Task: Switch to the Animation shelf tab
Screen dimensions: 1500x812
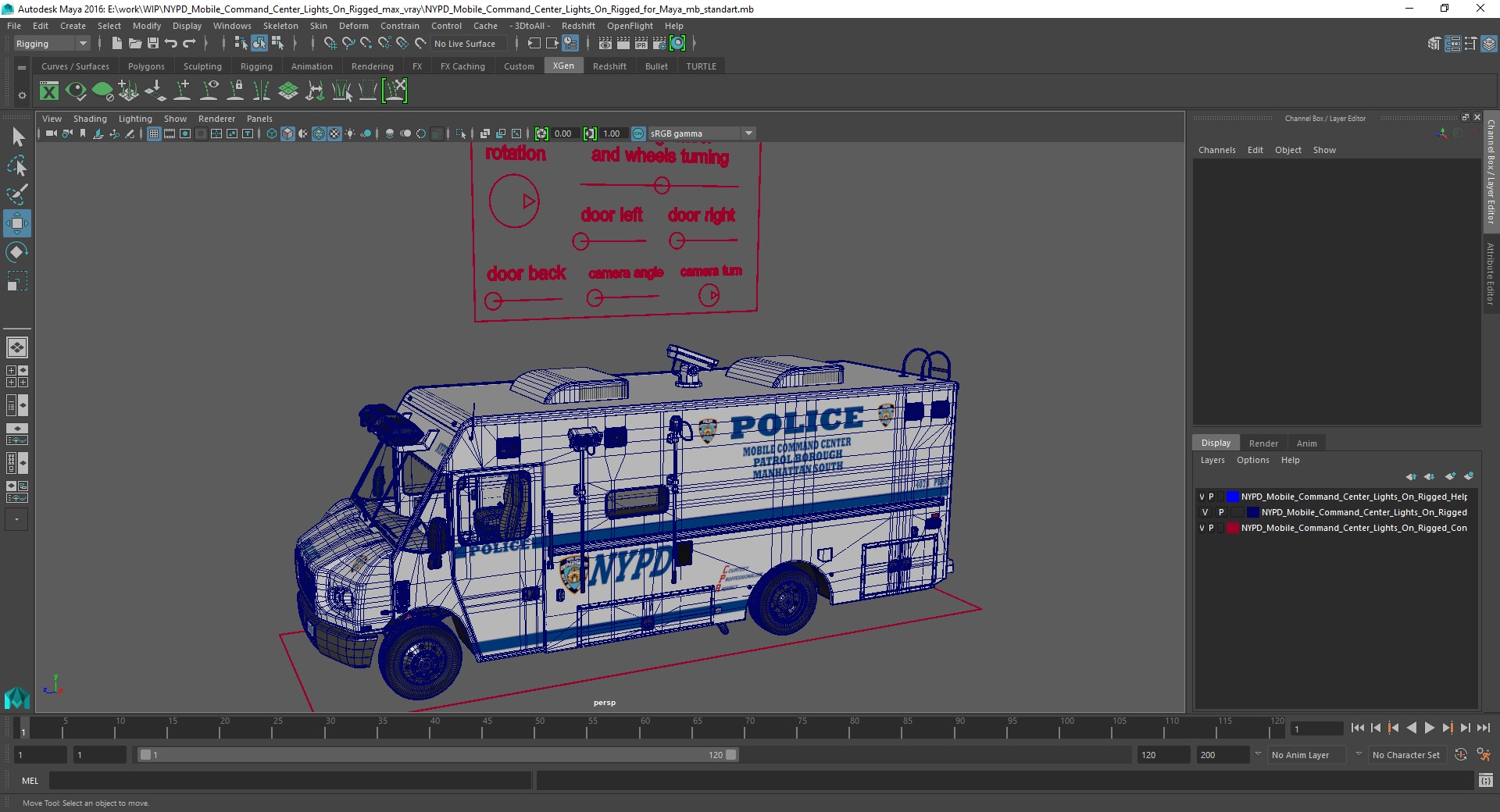Action: click(x=312, y=66)
